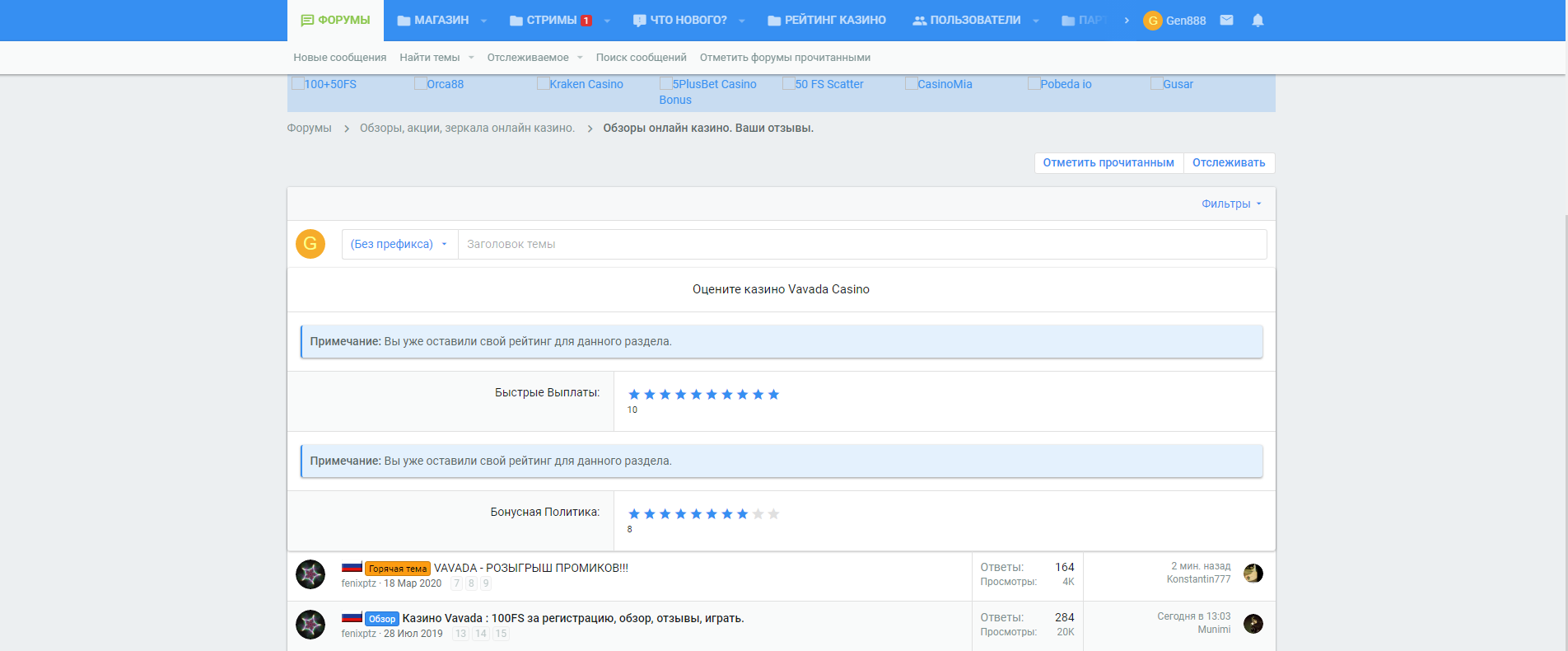Image resolution: width=1568 pixels, height=651 pixels.
Task: Open the РЕЙТИНГ КАЗИНО tab
Action: [827, 21]
